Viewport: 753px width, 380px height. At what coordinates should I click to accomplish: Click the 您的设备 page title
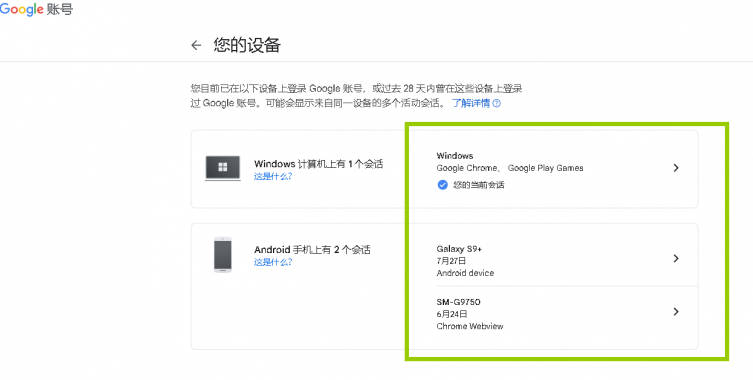point(247,45)
